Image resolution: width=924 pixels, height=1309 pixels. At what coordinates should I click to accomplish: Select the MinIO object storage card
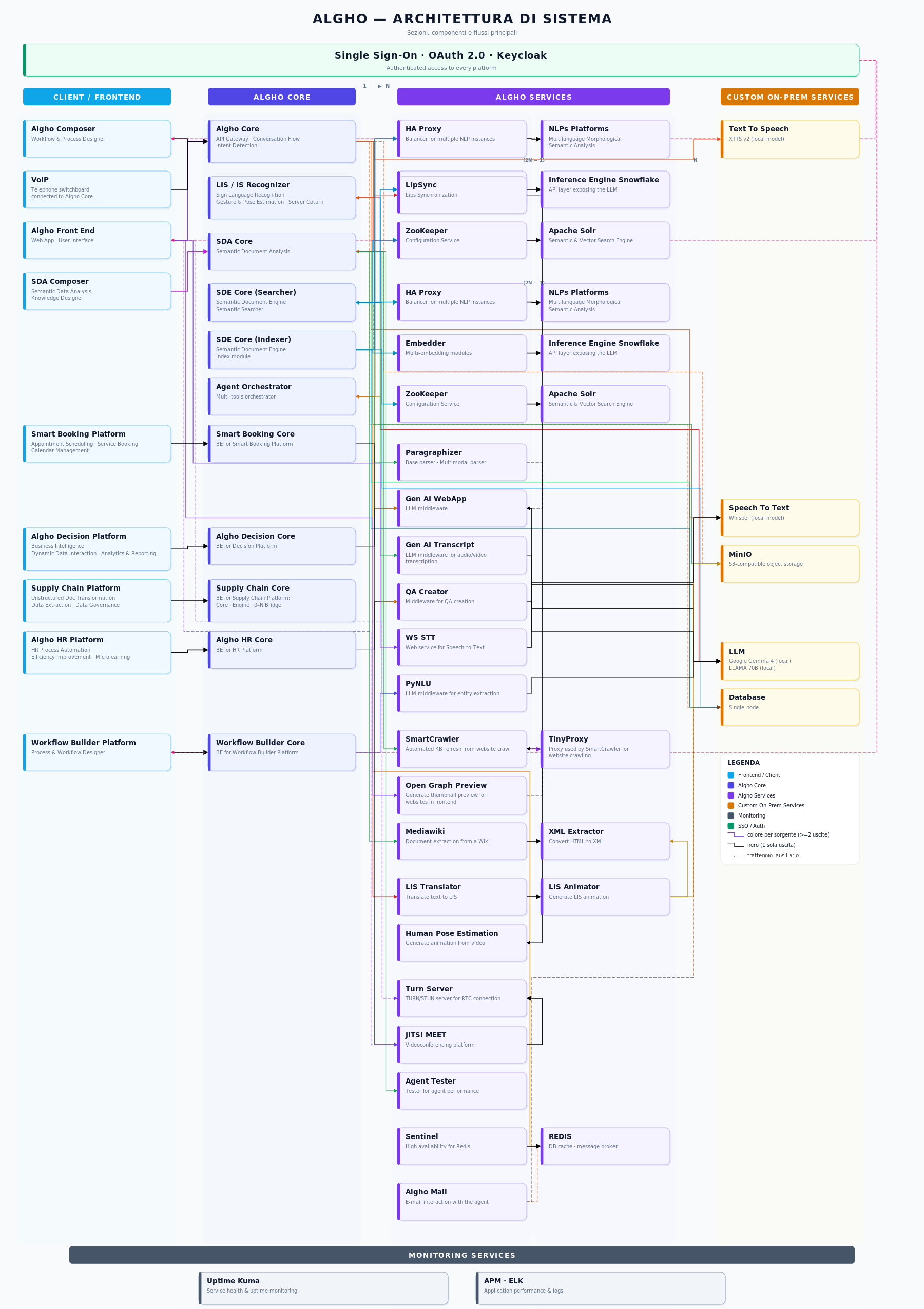coord(790,564)
